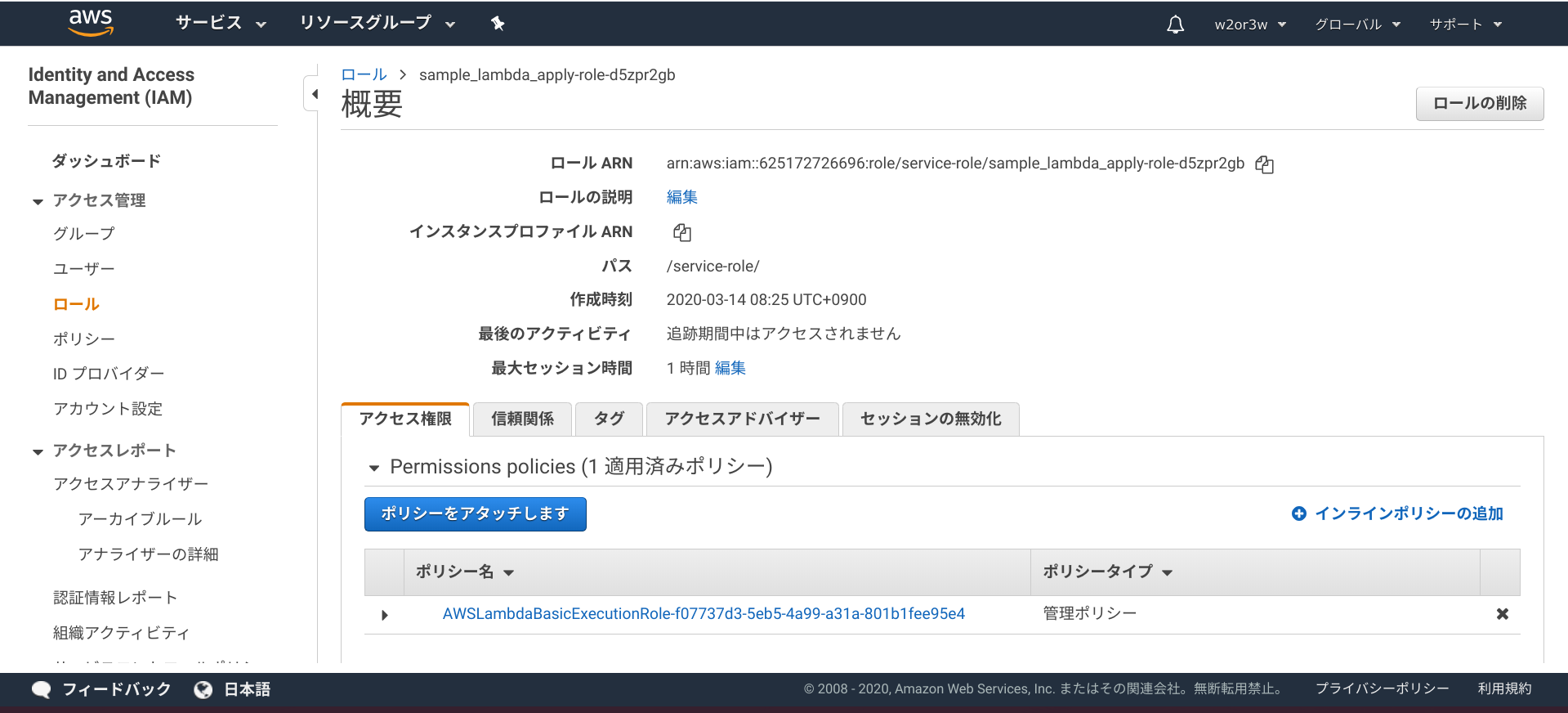Open the notifications bell

[1175, 25]
